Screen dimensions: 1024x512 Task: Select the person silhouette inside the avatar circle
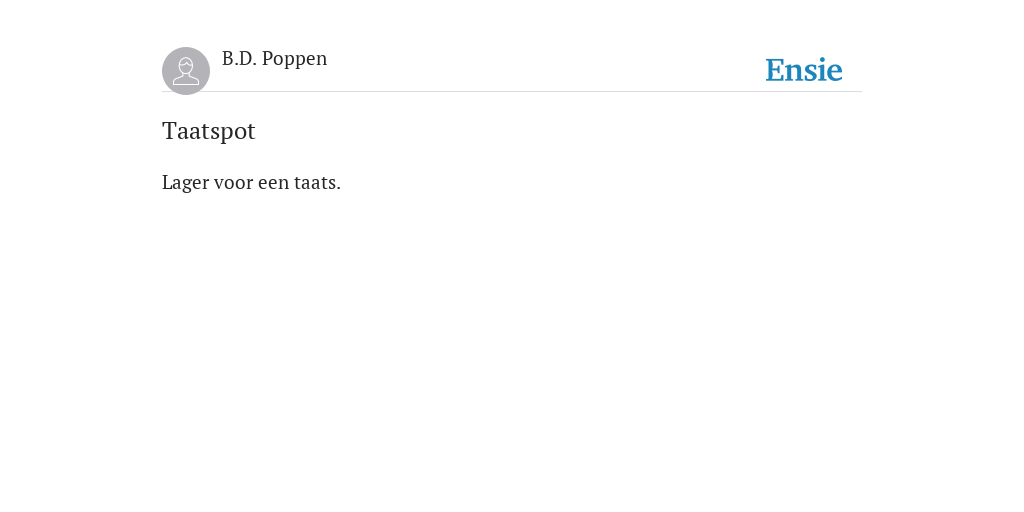186,71
